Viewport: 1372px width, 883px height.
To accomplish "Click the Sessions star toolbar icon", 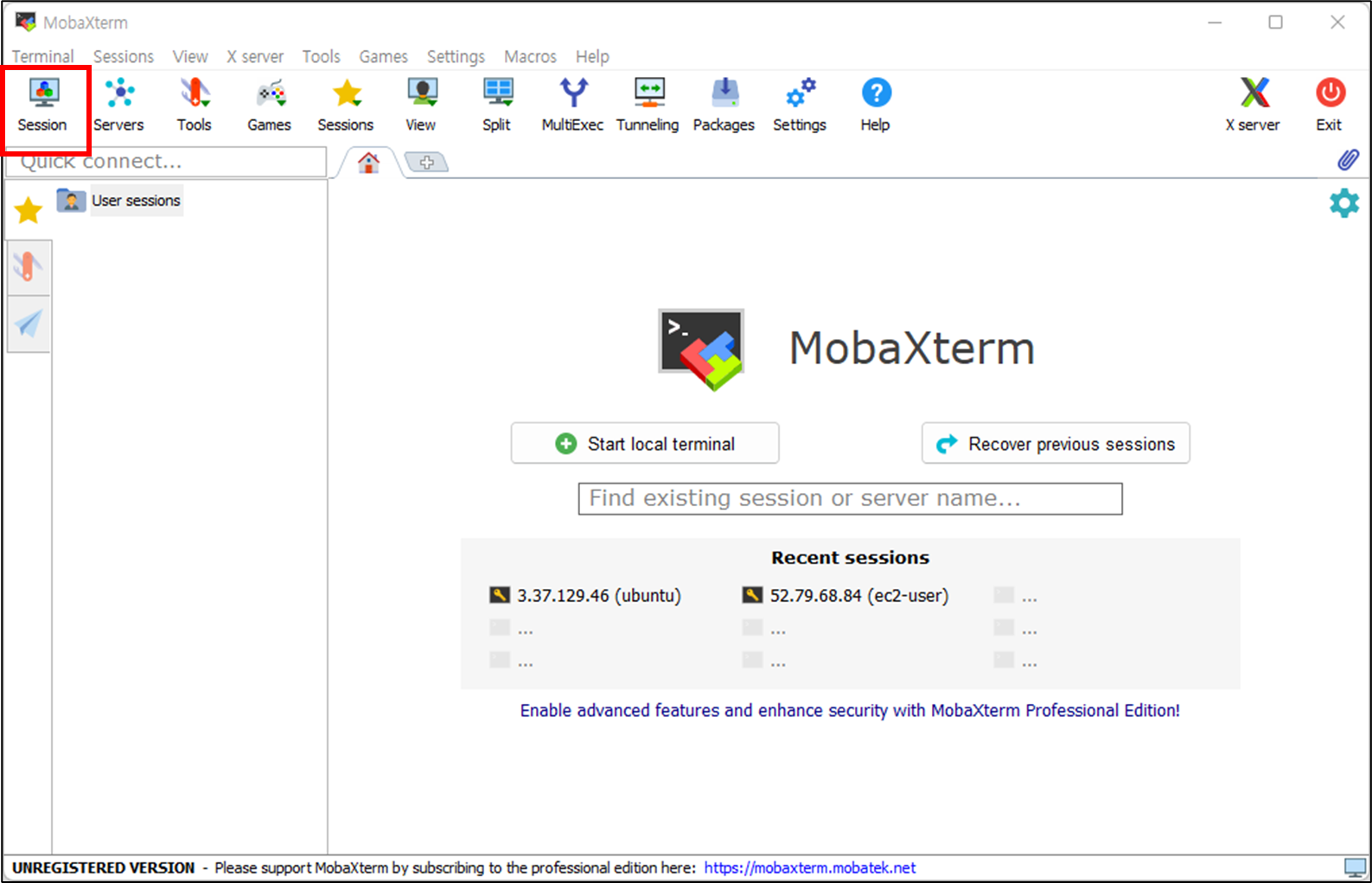I will coord(345,106).
